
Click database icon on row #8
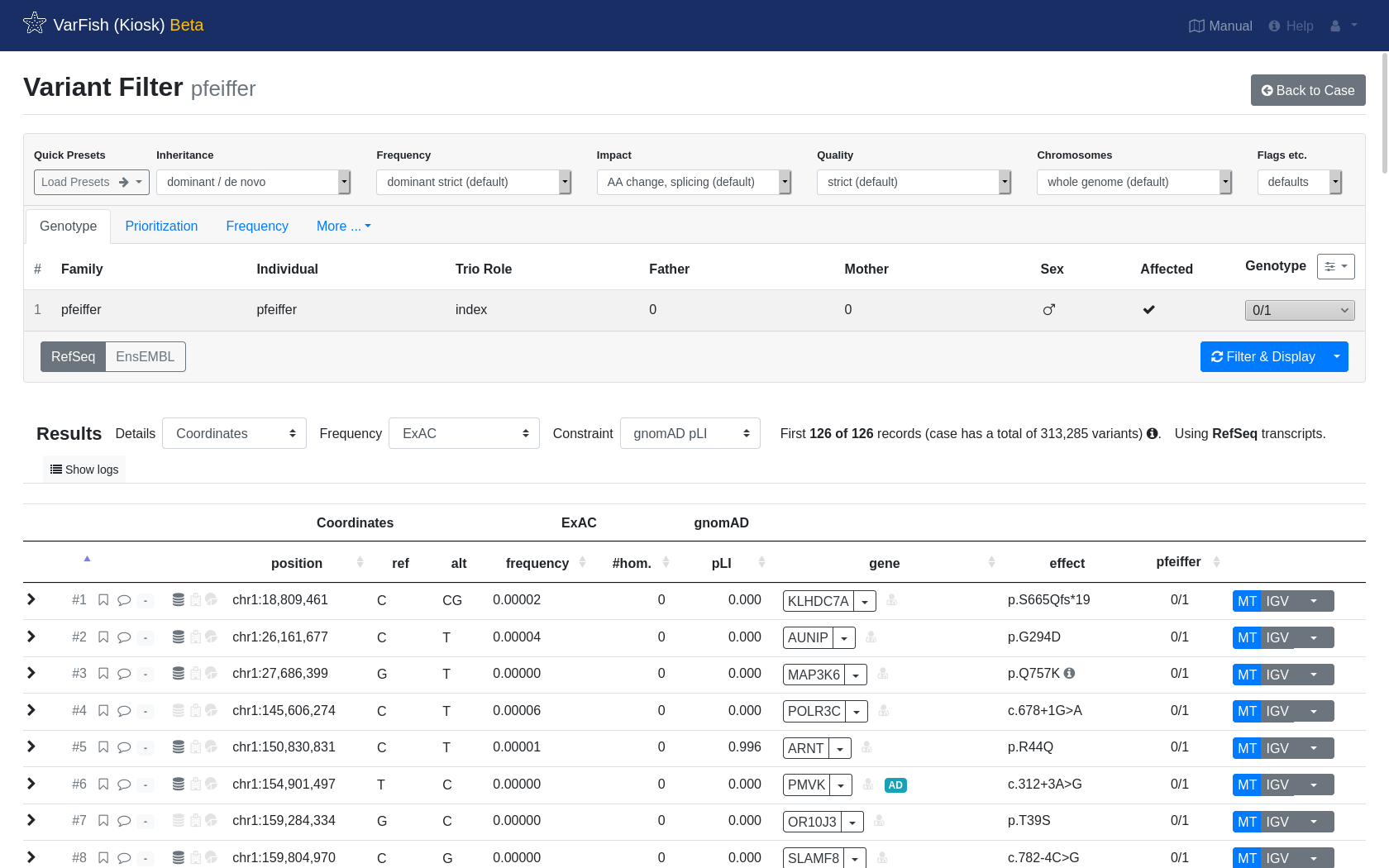(x=178, y=858)
